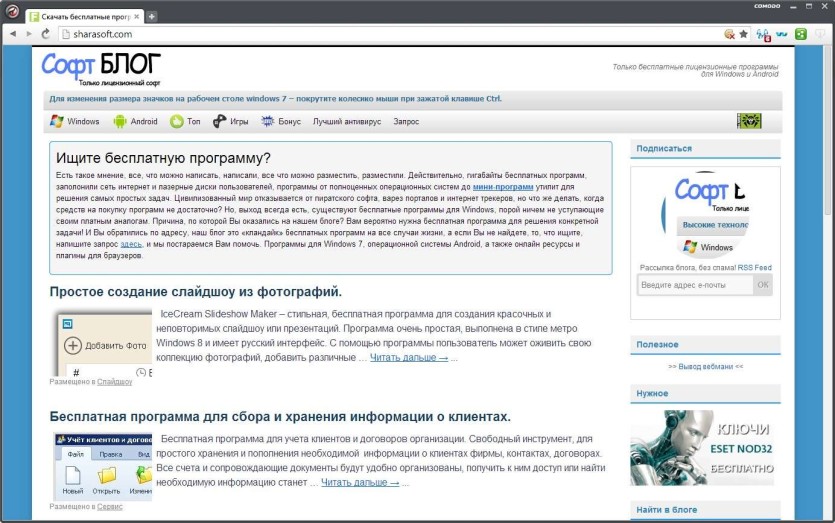Open a new tab with the plus button
This screenshot has height=523, width=835.
[x=151, y=17]
